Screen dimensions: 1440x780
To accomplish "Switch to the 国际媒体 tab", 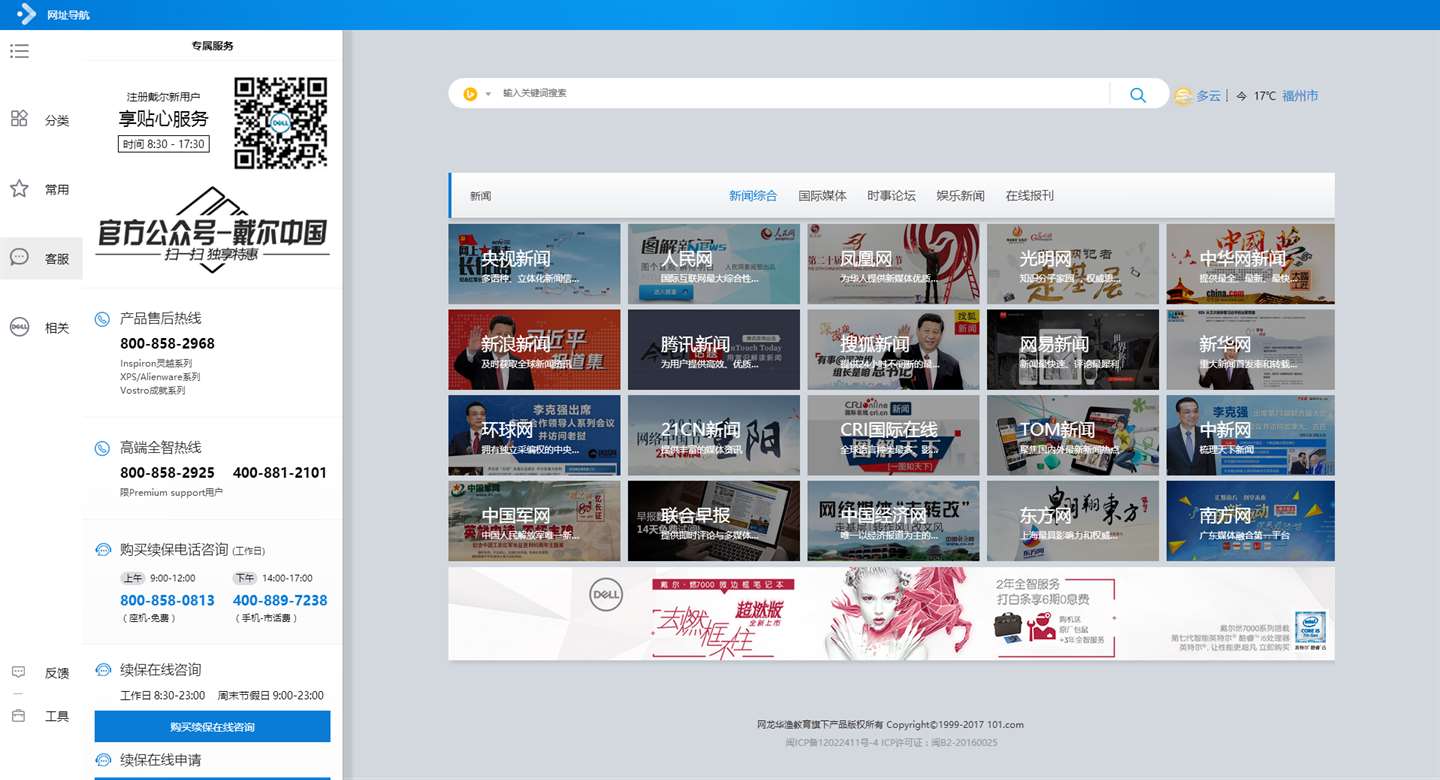I will coord(822,196).
